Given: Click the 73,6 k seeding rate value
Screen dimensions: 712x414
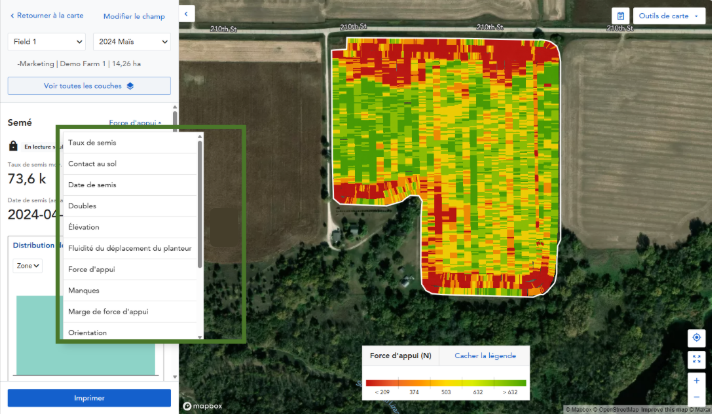Looking at the screenshot, I should (x=27, y=179).
